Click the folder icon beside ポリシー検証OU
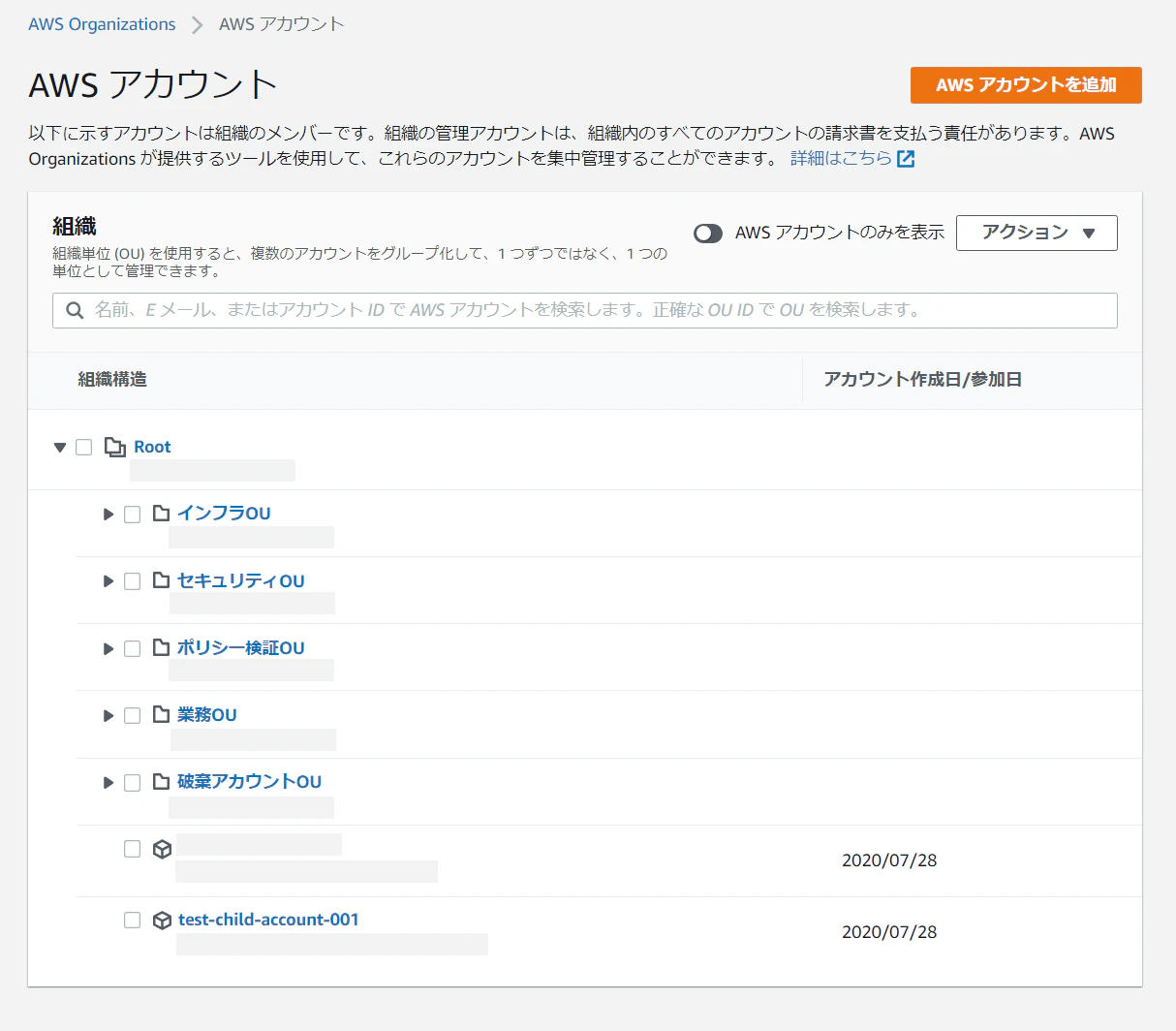The width and height of the screenshot is (1176, 1031). (x=162, y=647)
